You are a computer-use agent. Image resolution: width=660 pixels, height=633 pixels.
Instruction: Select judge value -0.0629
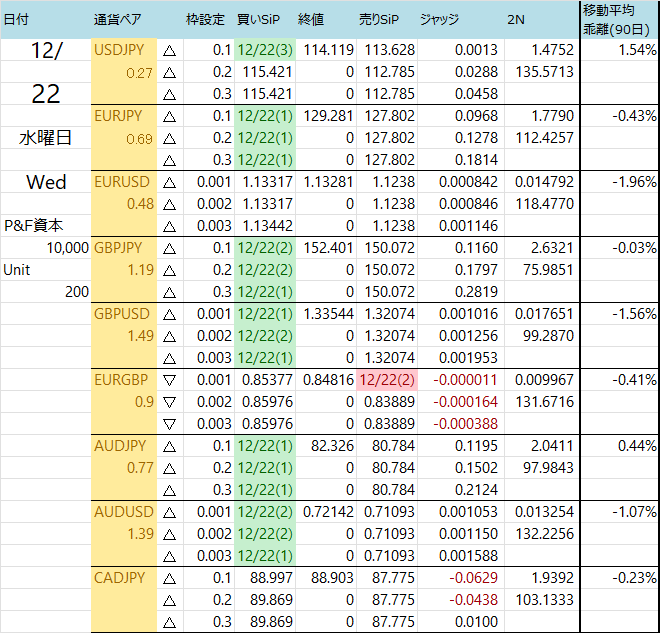[473, 577]
